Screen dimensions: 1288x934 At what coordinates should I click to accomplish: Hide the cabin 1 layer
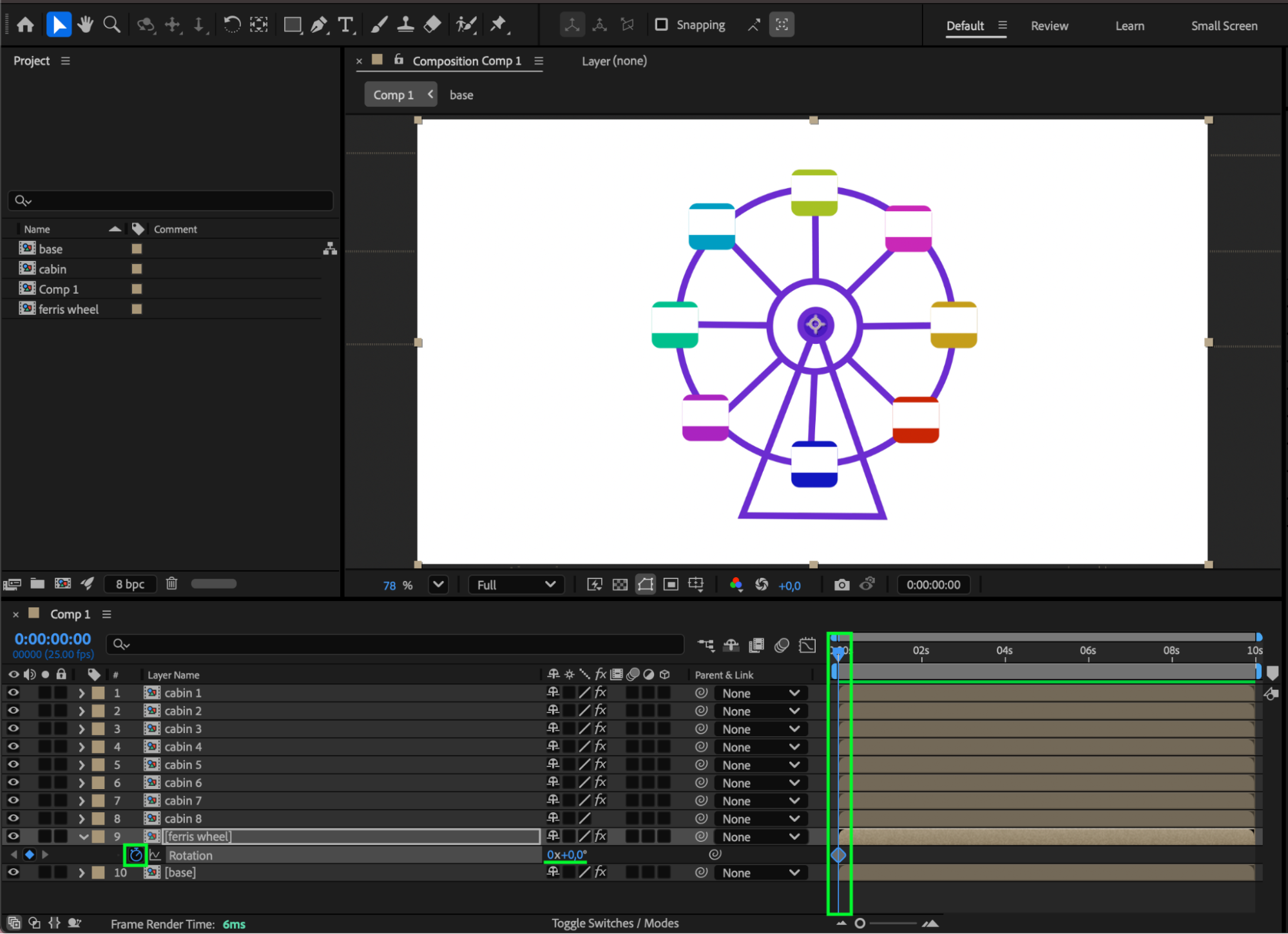(13, 693)
